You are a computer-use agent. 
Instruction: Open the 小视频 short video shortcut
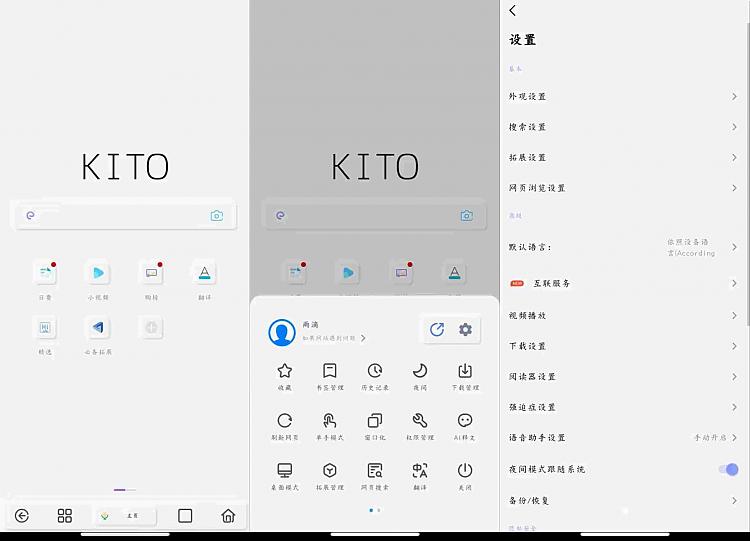pyautogui.click(x=98, y=272)
